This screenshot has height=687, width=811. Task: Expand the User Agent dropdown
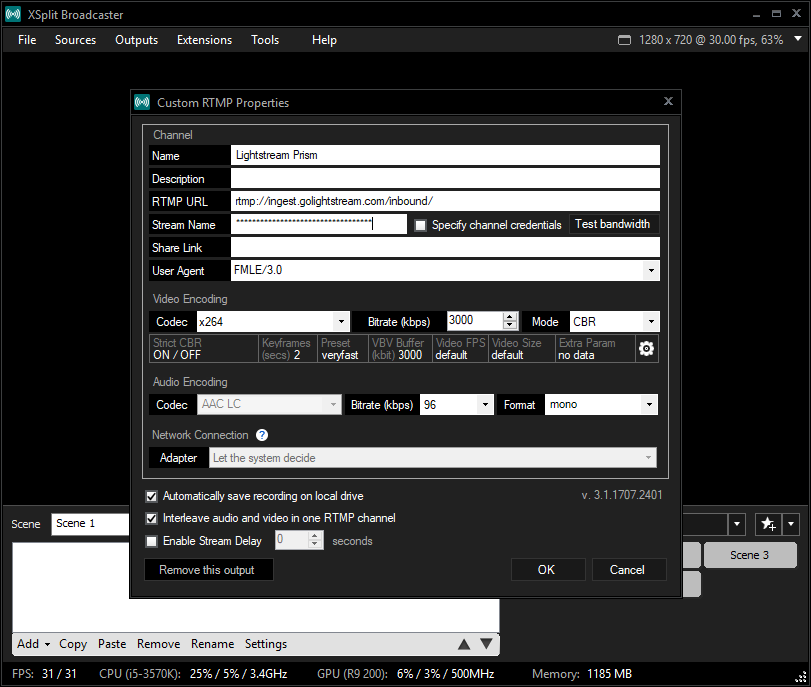tap(651, 271)
